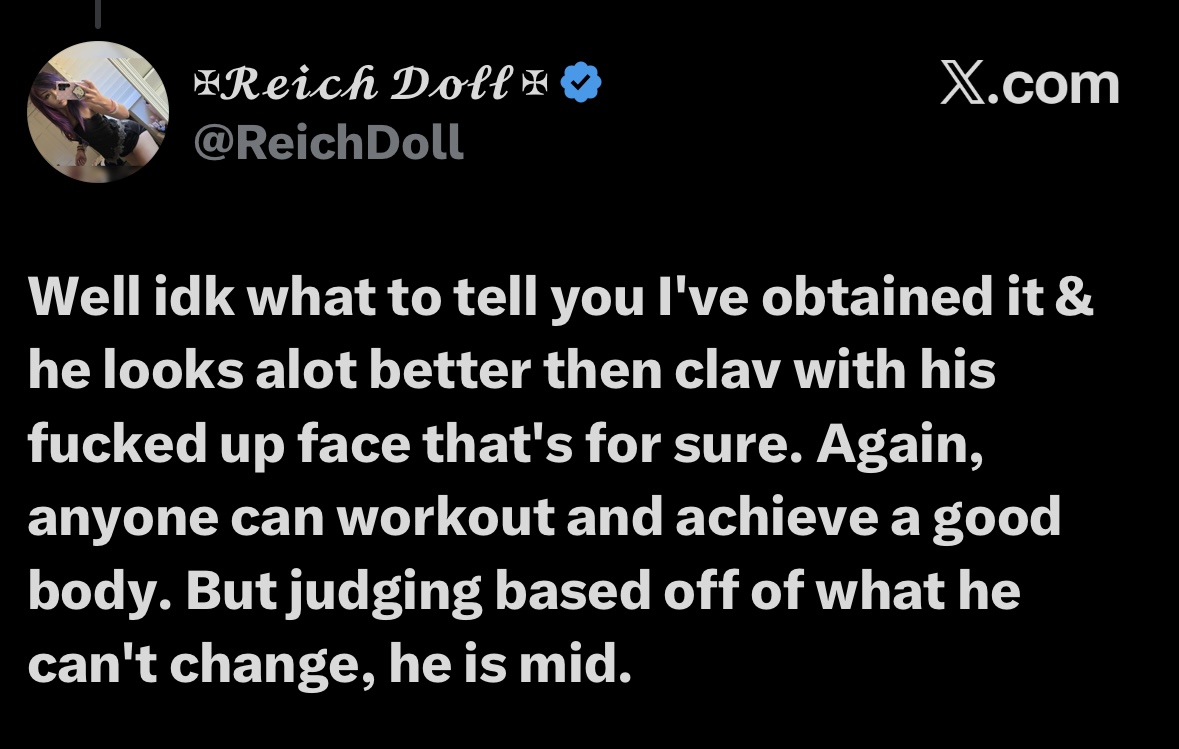The width and height of the screenshot is (1179, 749).
Task: Click the phrase anyone can workout
Action: click(x=292, y=517)
